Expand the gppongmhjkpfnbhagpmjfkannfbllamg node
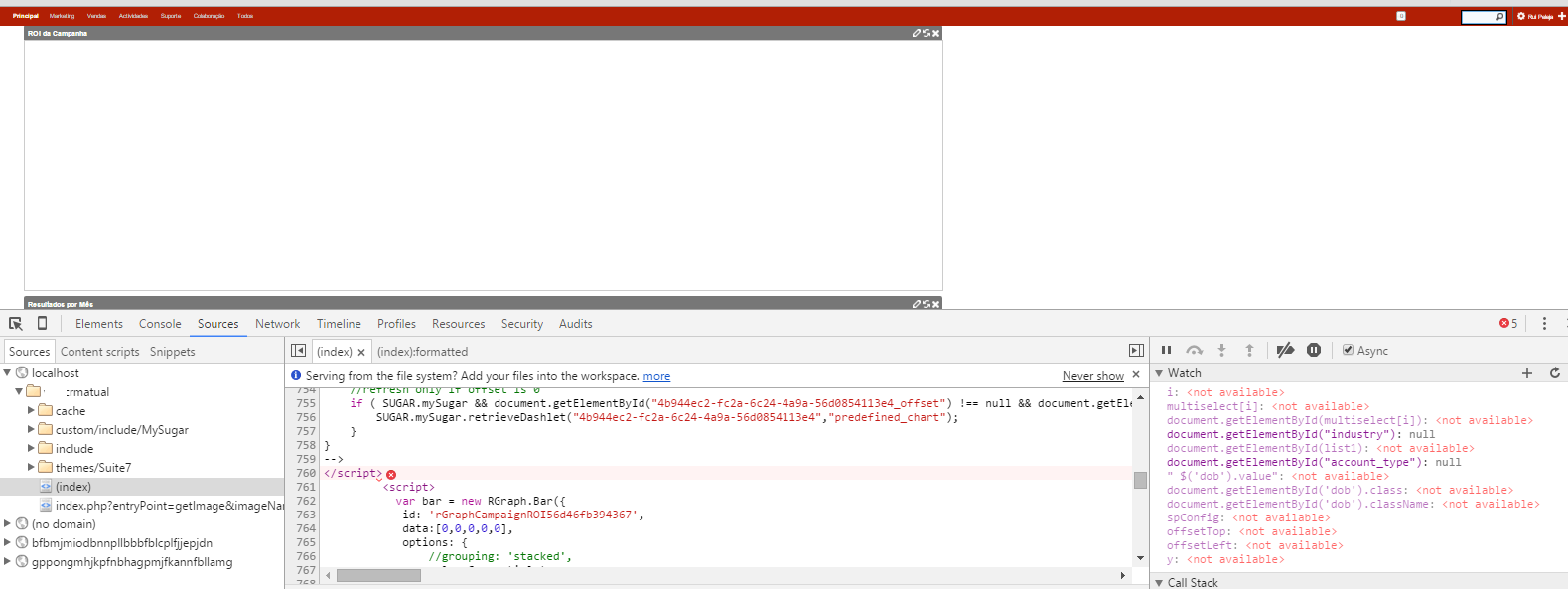This screenshot has height=589, width=1568. pos(8,561)
